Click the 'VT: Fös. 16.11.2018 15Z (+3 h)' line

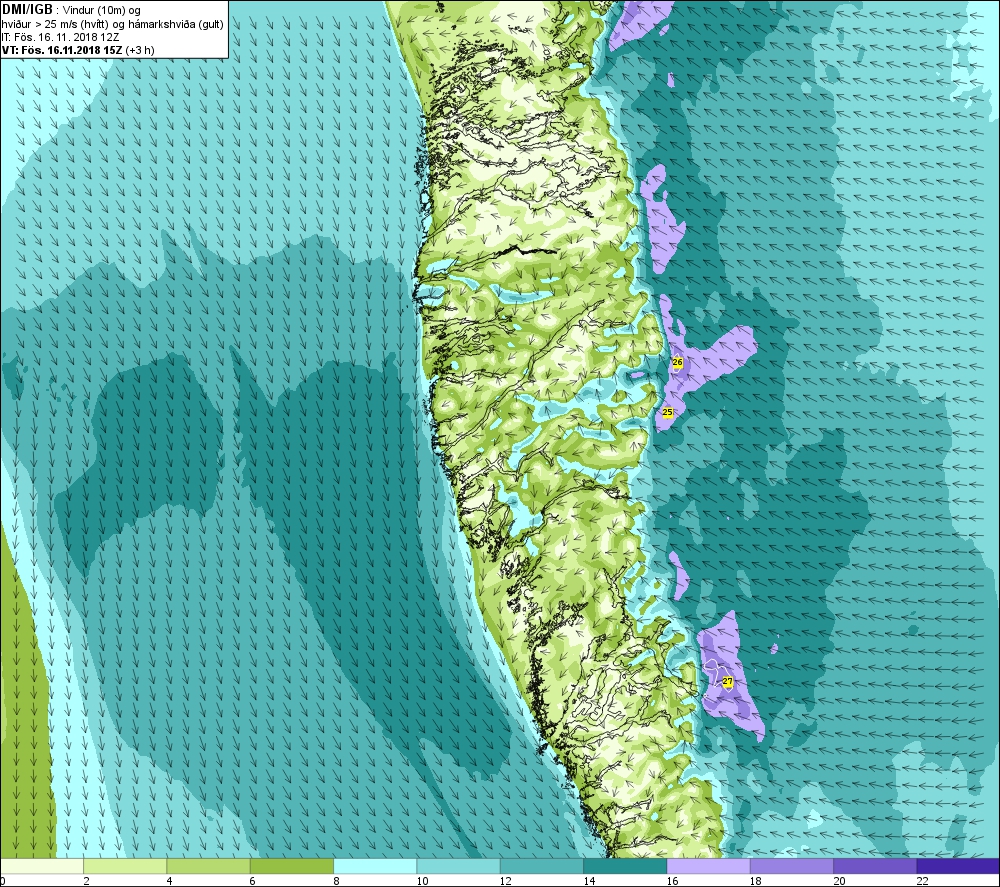78,50
